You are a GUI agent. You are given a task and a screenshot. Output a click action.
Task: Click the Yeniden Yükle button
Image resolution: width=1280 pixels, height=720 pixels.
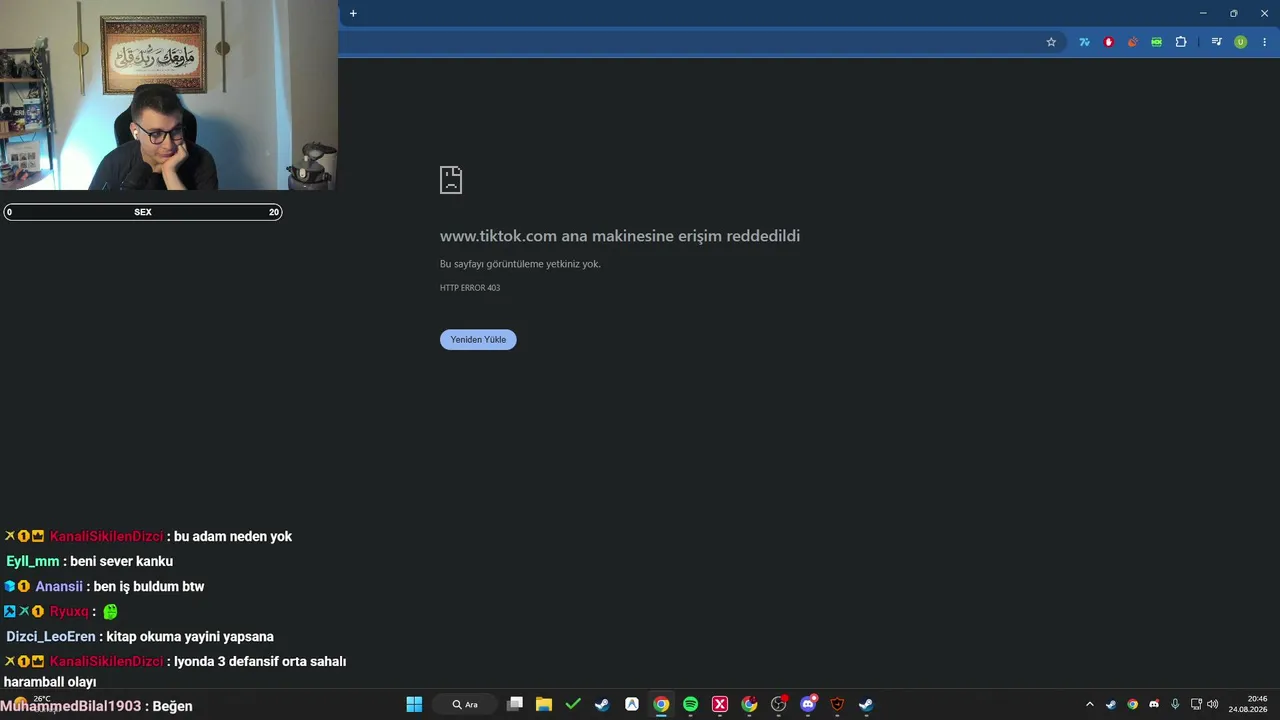(x=478, y=340)
